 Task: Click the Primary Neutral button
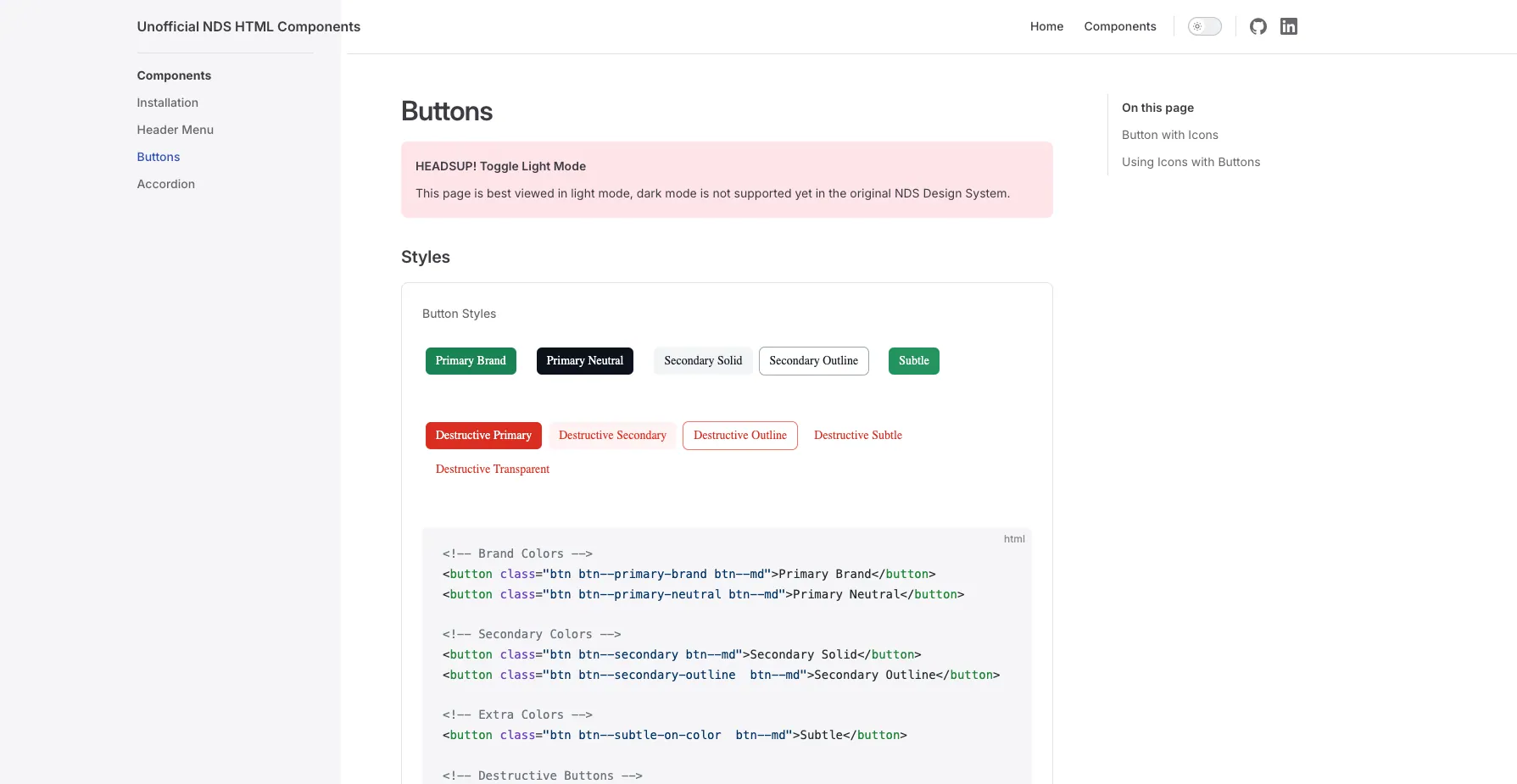(585, 361)
